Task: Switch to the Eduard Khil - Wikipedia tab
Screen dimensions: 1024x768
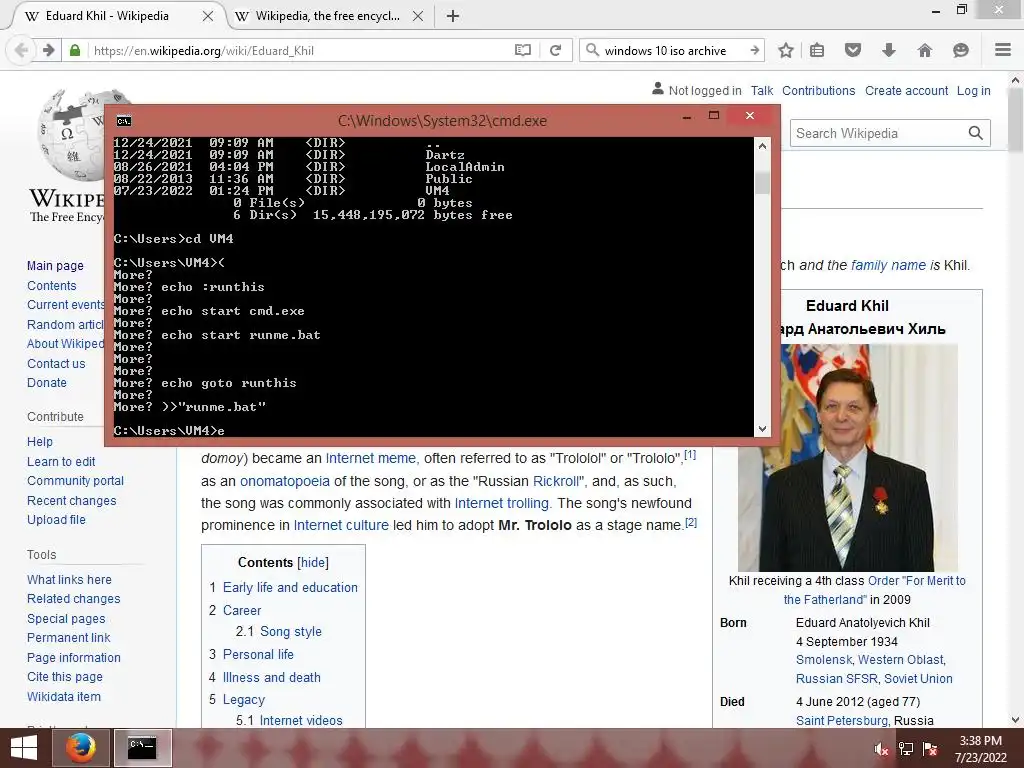Action: tap(107, 16)
